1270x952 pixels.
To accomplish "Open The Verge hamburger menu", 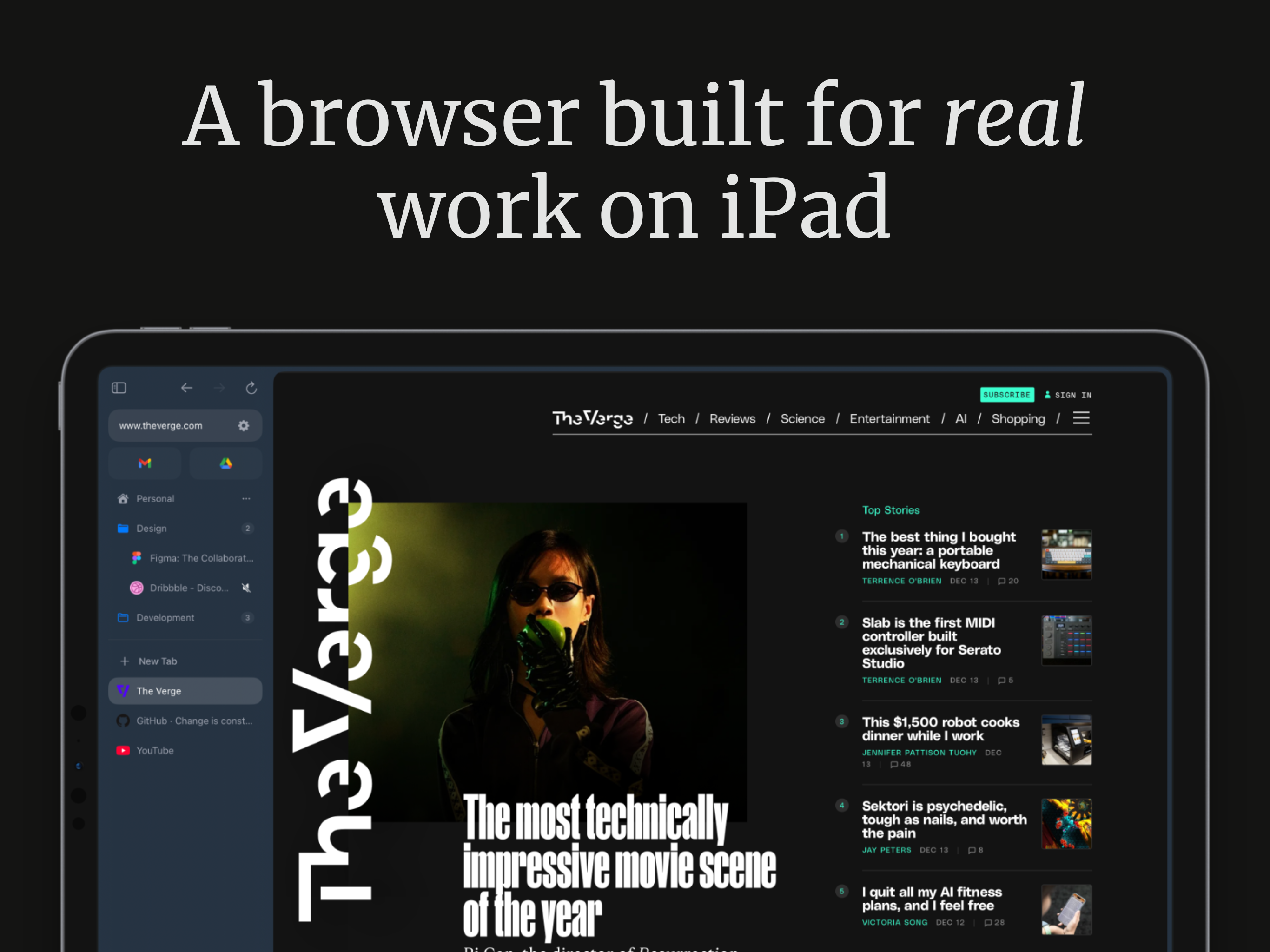I will (x=1081, y=418).
